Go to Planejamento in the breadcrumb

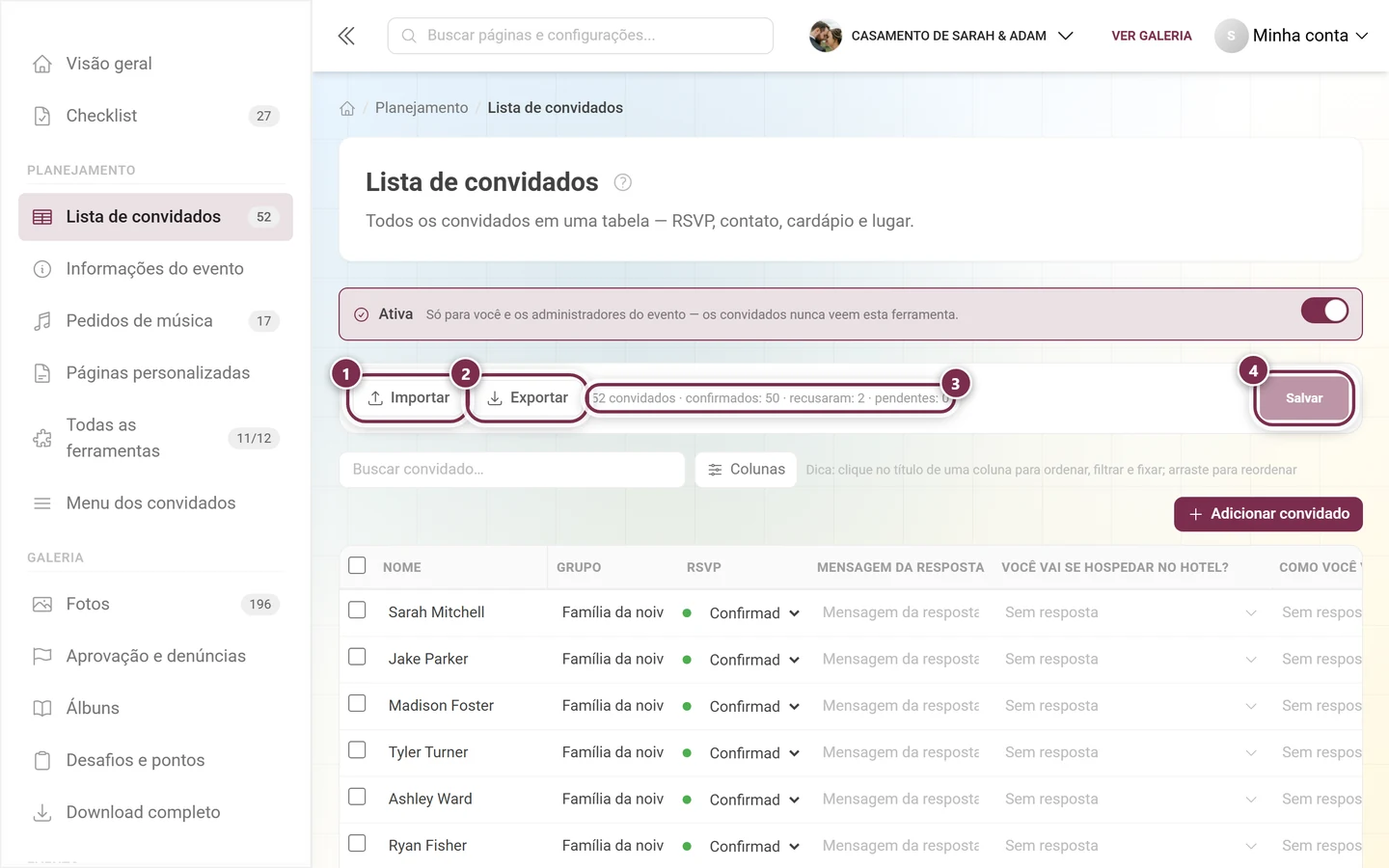tap(422, 108)
